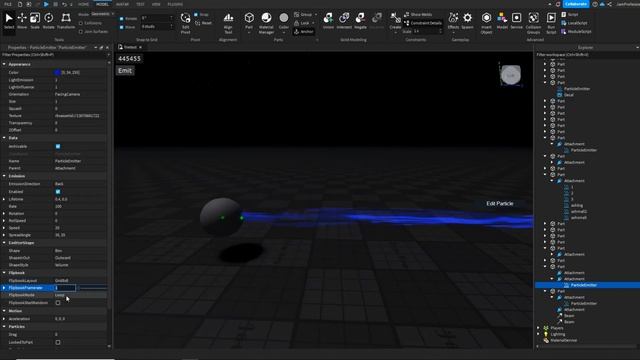
Task: Open the Service insert tool
Action: 516,21
